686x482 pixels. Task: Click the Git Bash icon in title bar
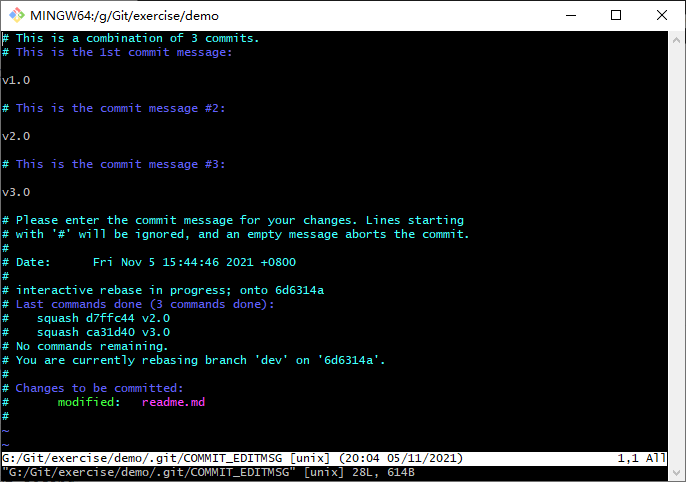[17, 15]
